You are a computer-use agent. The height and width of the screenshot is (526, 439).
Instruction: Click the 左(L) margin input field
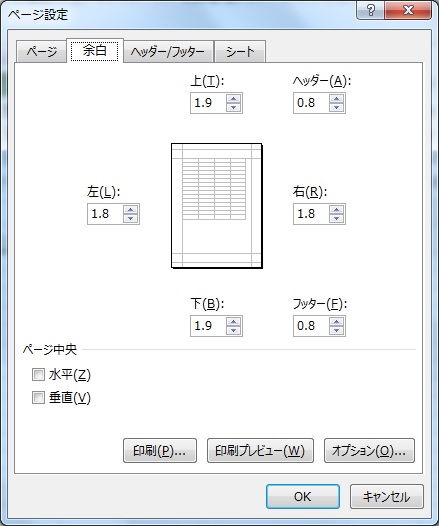click(x=105, y=214)
